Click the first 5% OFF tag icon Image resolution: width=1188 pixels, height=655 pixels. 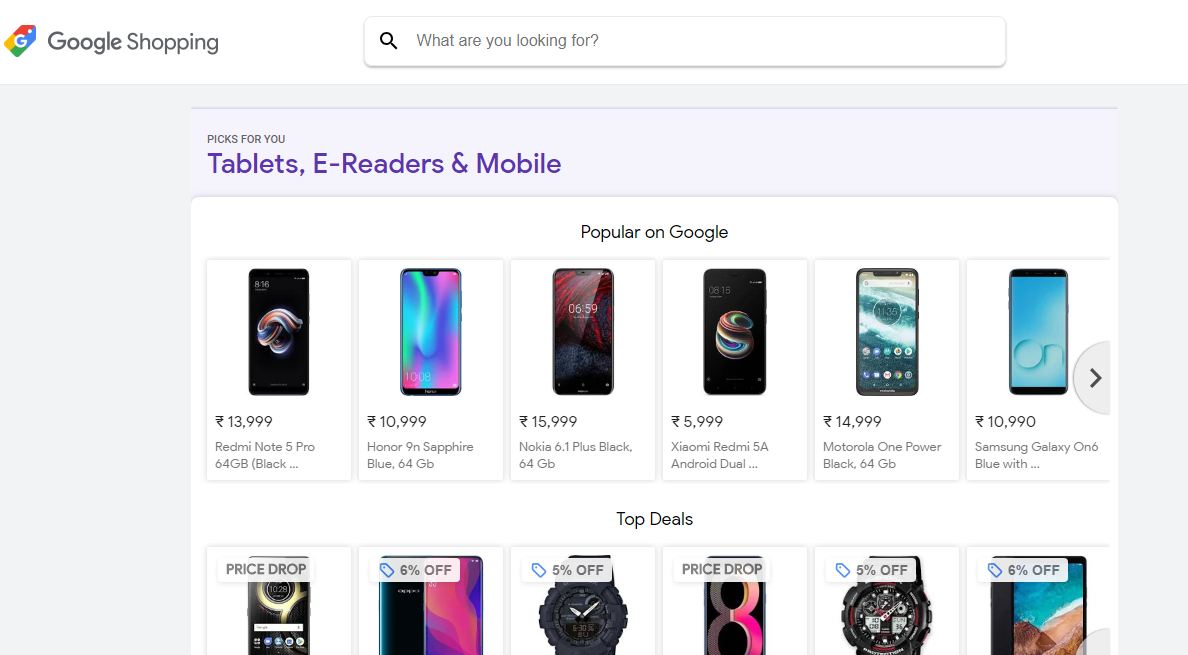coord(539,570)
